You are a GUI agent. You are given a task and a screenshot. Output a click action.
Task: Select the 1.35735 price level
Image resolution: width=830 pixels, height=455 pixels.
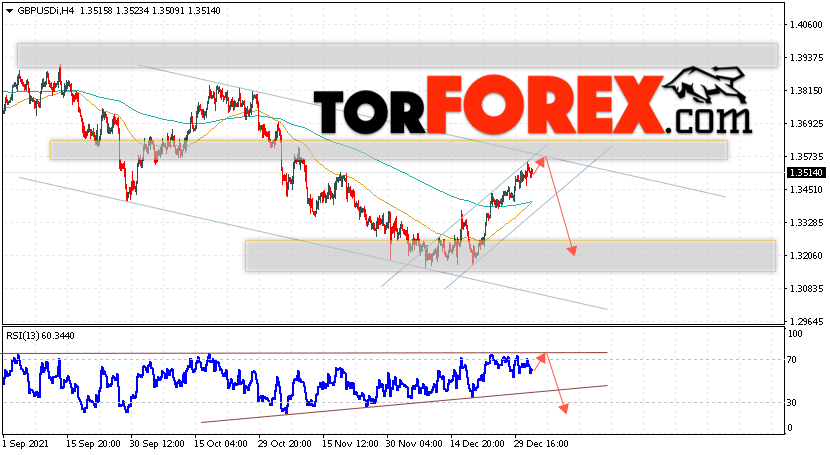click(806, 157)
